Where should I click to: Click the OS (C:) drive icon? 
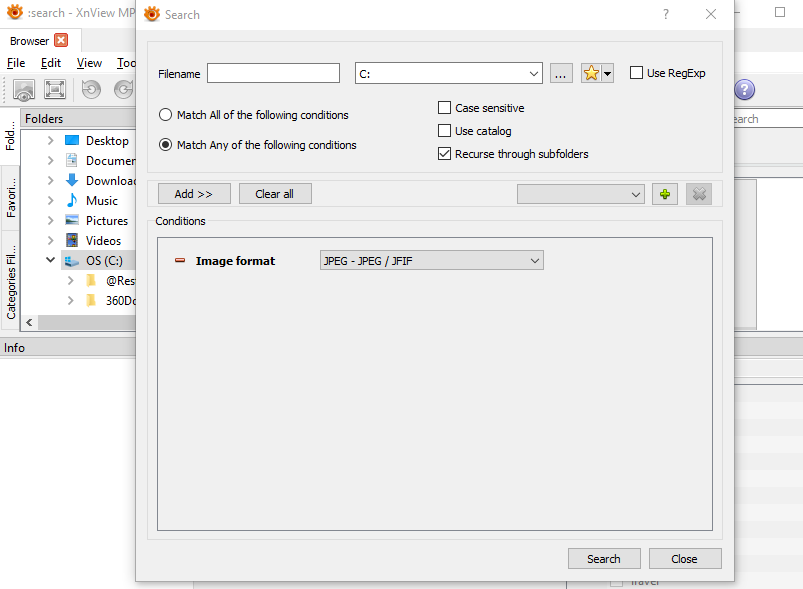click(72, 261)
